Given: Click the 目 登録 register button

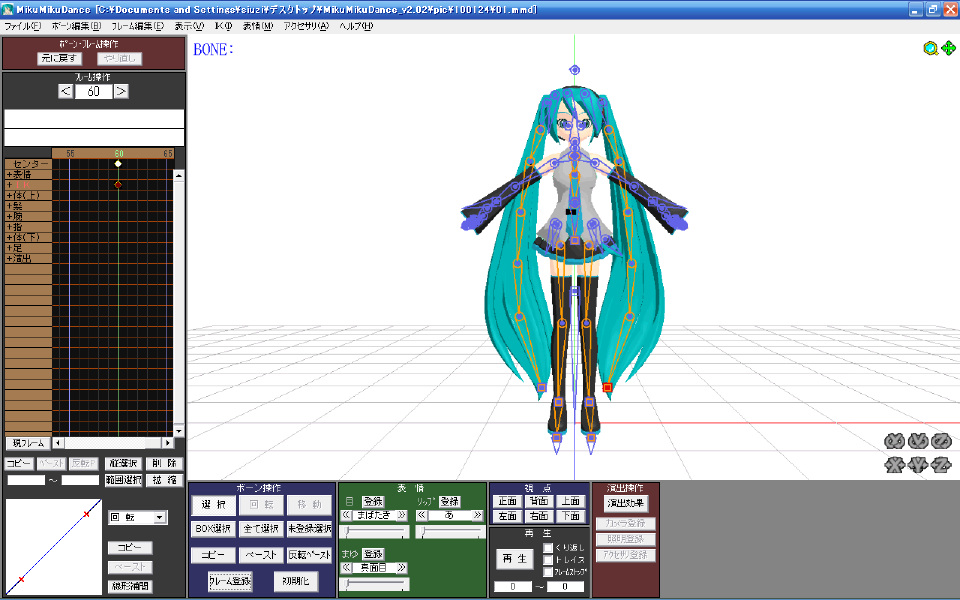Looking at the screenshot, I should (x=373, y=501).
